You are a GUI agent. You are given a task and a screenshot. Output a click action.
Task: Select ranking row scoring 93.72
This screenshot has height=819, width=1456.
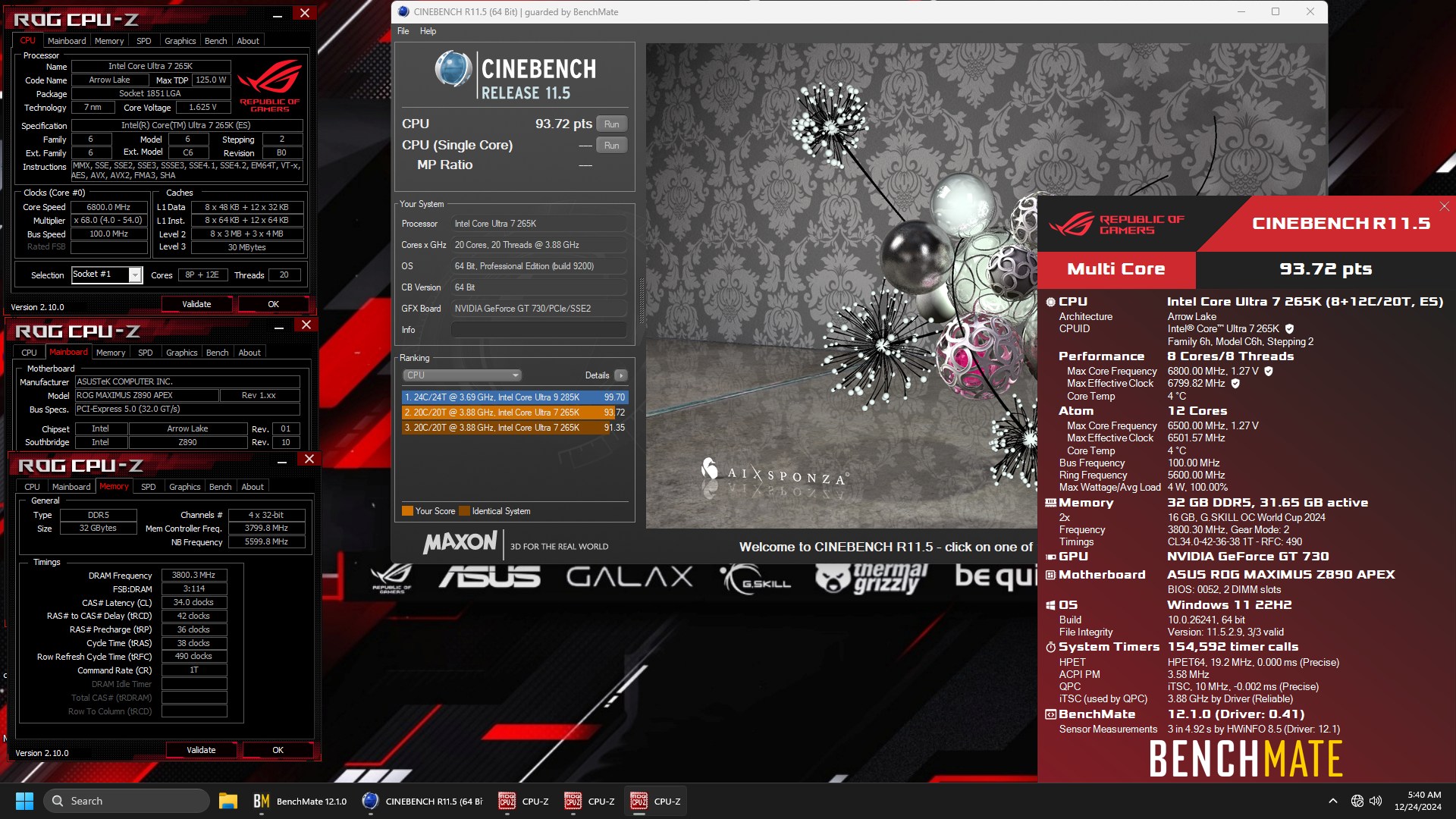[515, 413]
